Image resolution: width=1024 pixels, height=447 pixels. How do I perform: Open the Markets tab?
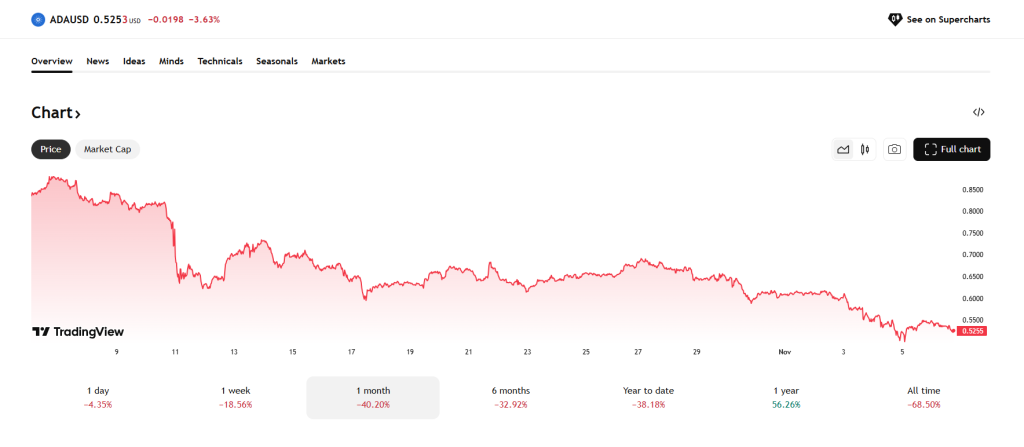pos(328,61)
